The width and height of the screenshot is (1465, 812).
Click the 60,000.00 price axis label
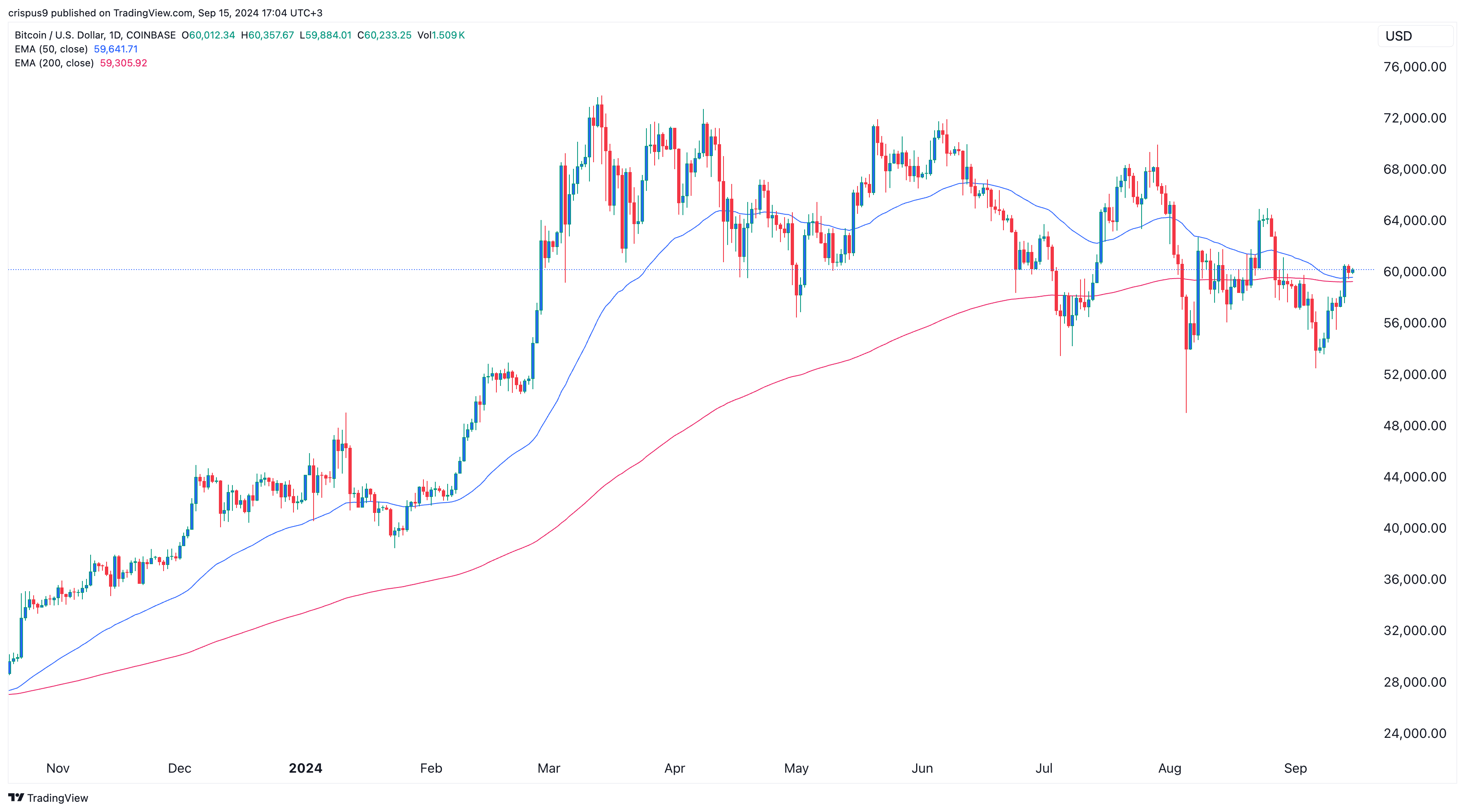(x=1415, y=272)
